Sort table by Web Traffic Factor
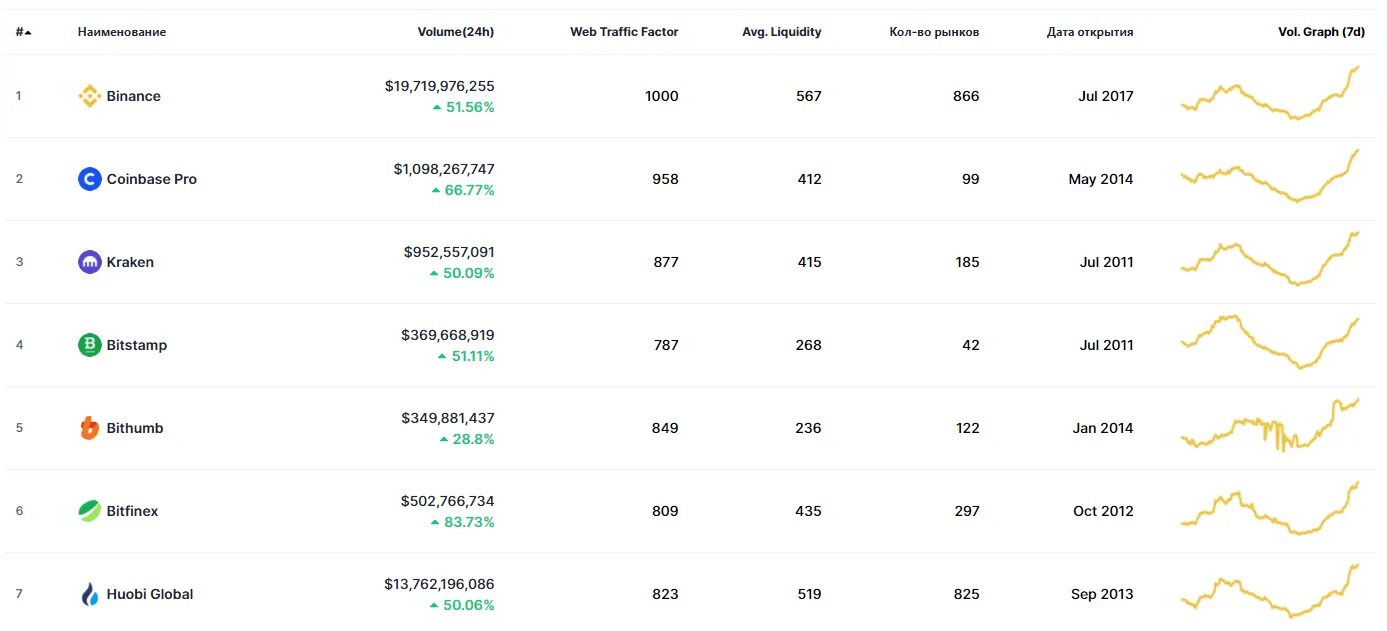This screenshot has height=631, width=1387. [x=624, y=32]
